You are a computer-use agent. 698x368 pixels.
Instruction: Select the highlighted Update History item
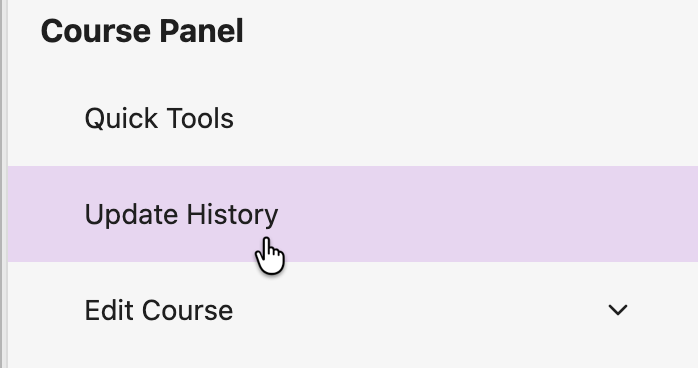(x=353, y=214)
